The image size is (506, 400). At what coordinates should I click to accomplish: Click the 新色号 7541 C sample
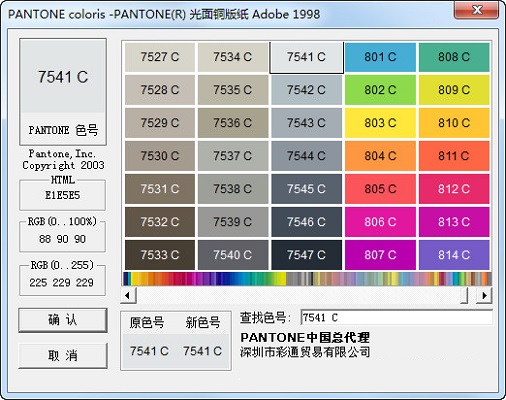pos(202,351)
